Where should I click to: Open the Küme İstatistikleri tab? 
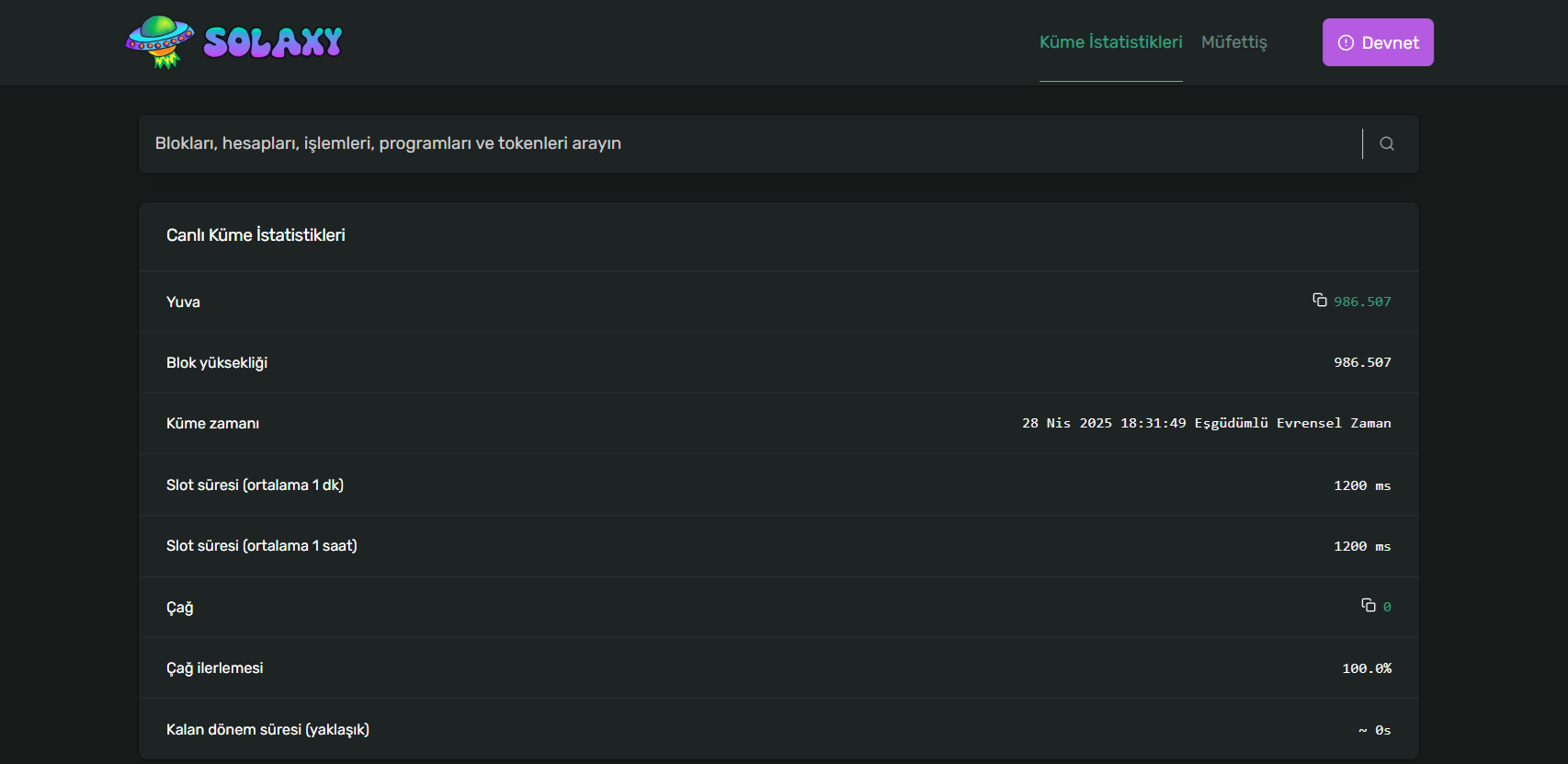[x=1111, y=42]
